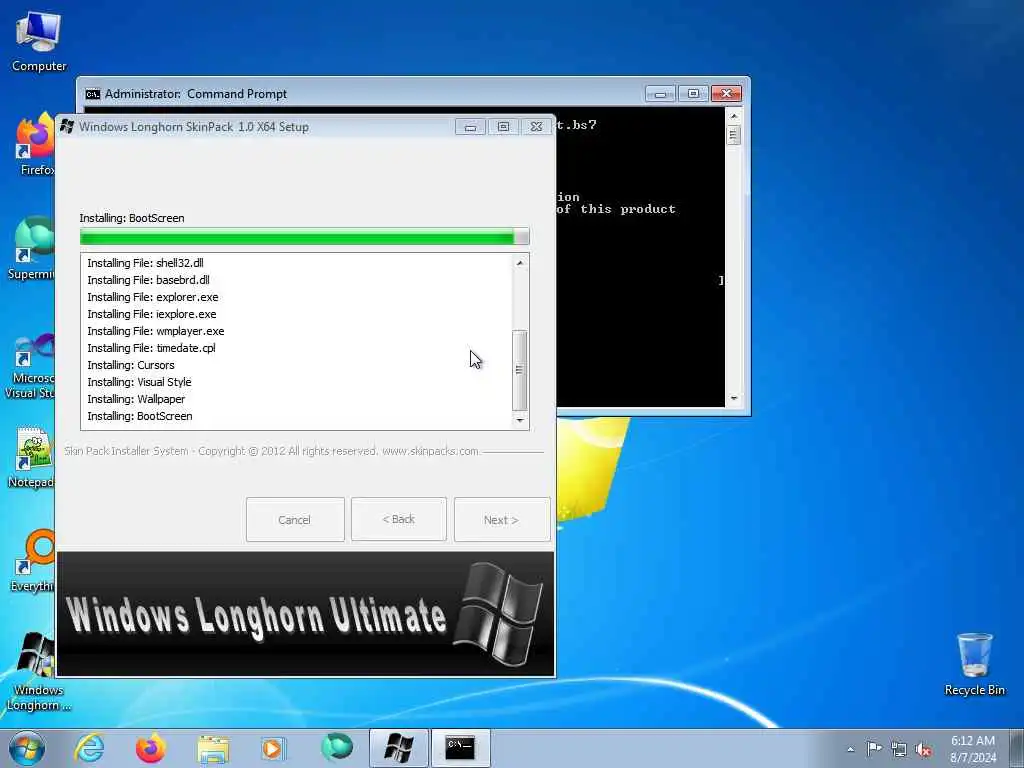Image resolution: width=1024 pixels, height=768 pixels.
Task: Select 'Installing: BootScreen' line in log list
Action: [140, 416]
